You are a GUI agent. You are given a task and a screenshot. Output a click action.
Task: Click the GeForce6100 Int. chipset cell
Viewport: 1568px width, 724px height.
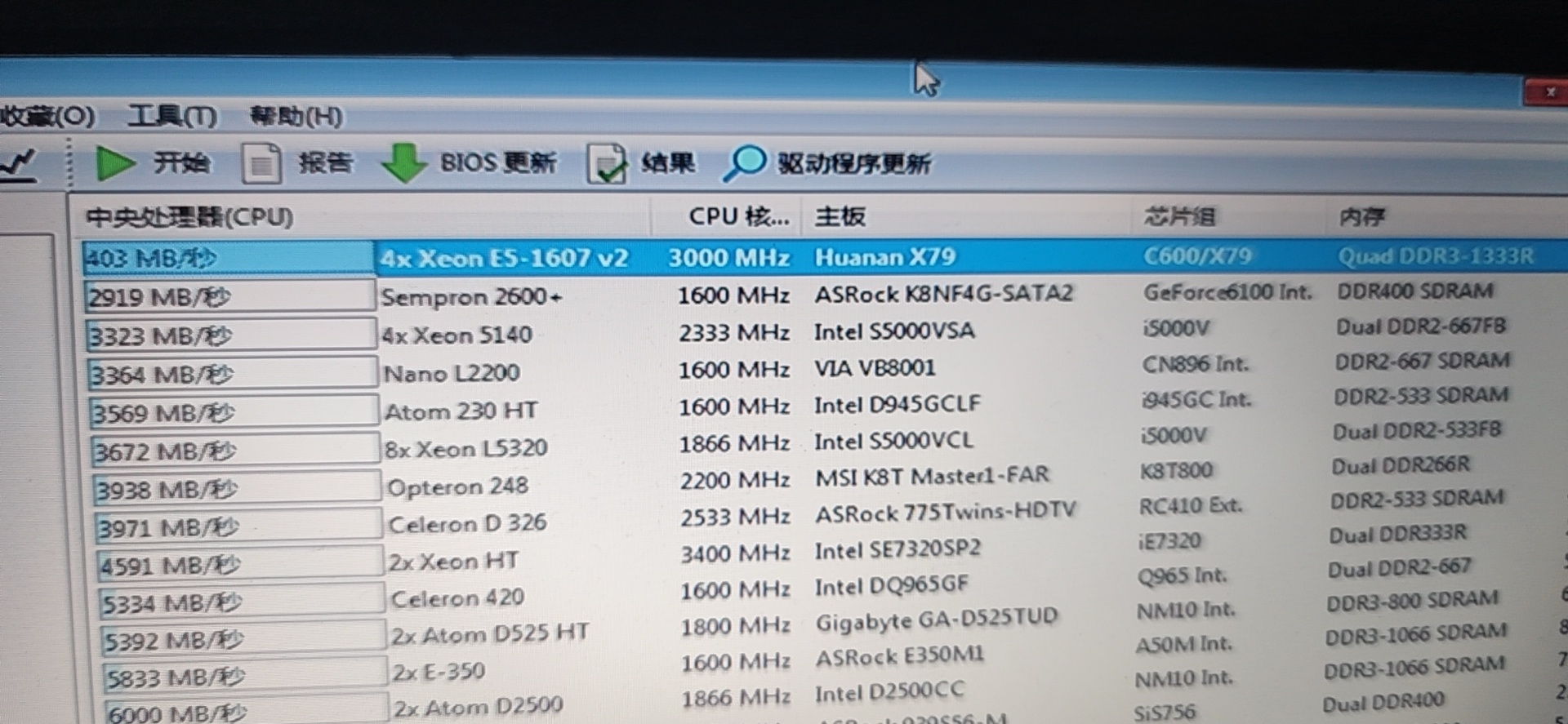click(1227, 292)
